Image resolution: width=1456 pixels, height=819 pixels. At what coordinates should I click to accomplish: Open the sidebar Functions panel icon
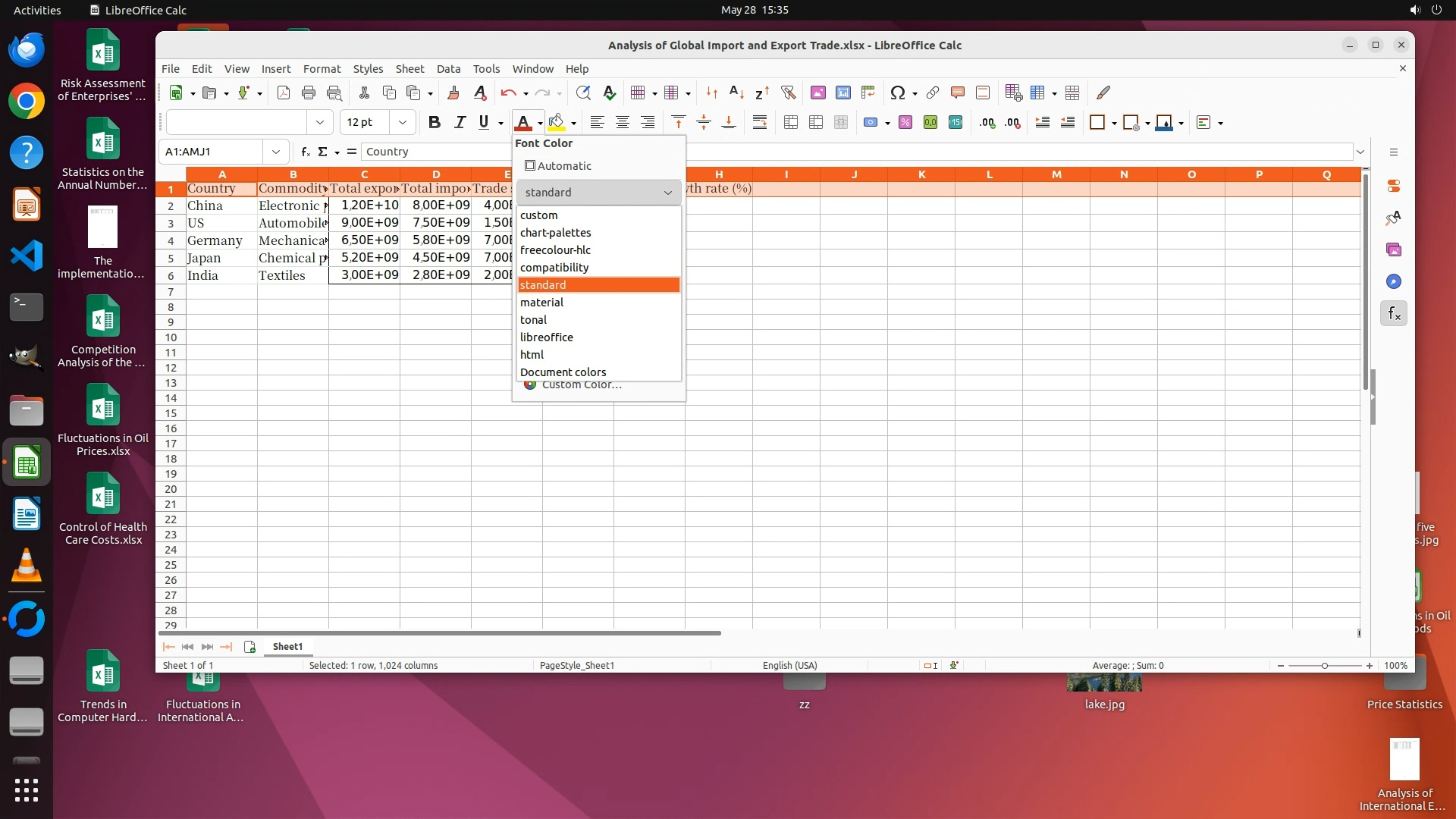click(1394, 313)
